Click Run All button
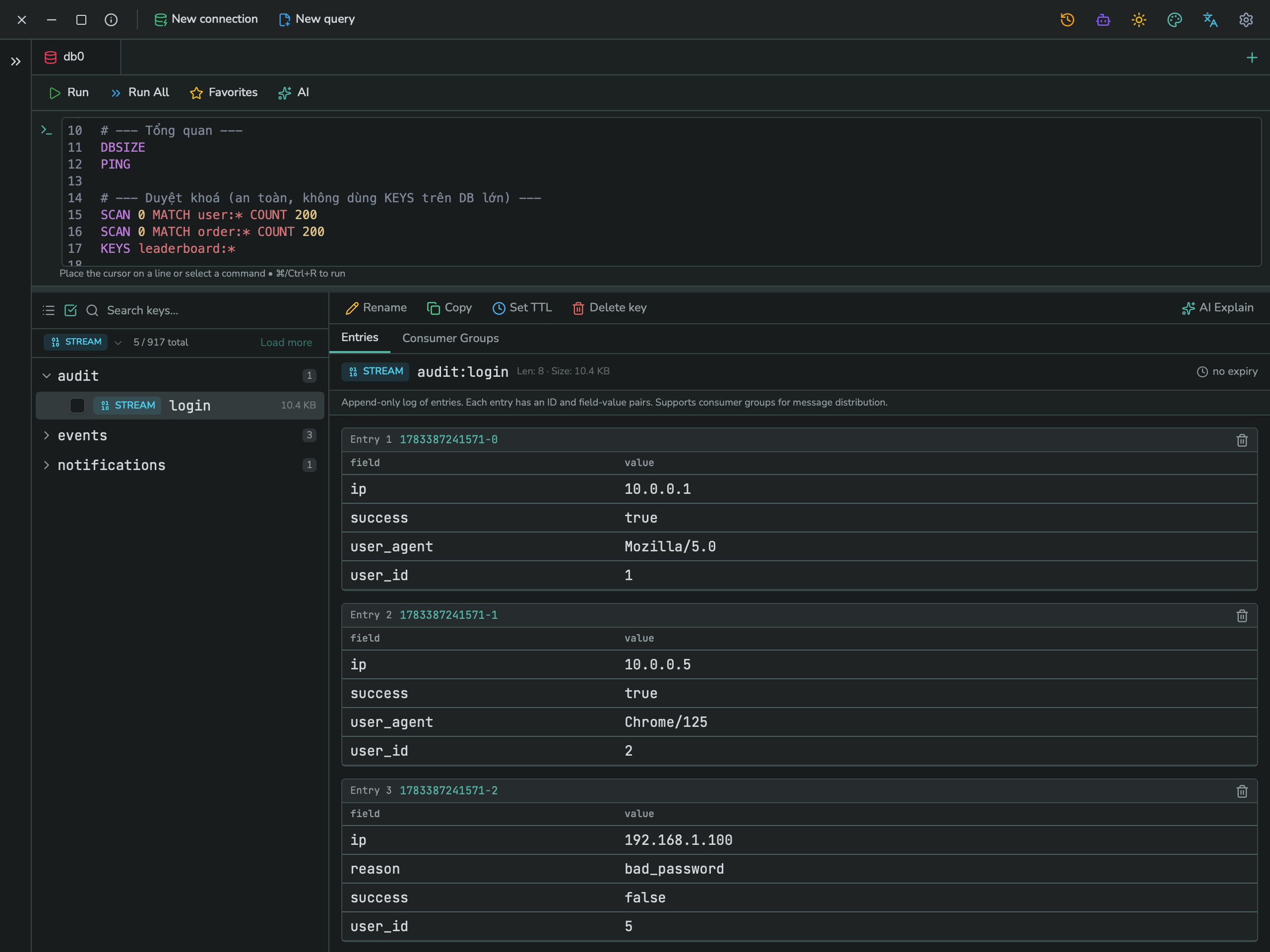 [x=140, y=92]
